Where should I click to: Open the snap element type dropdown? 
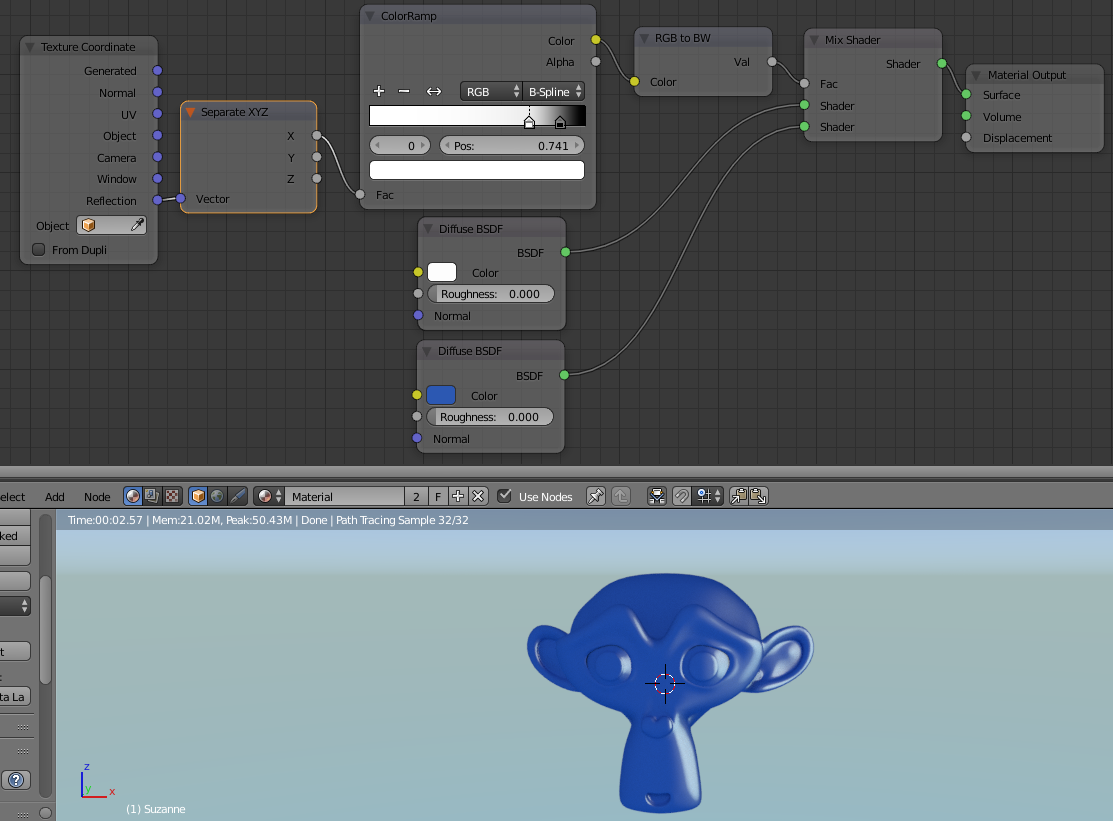(708, 496)
